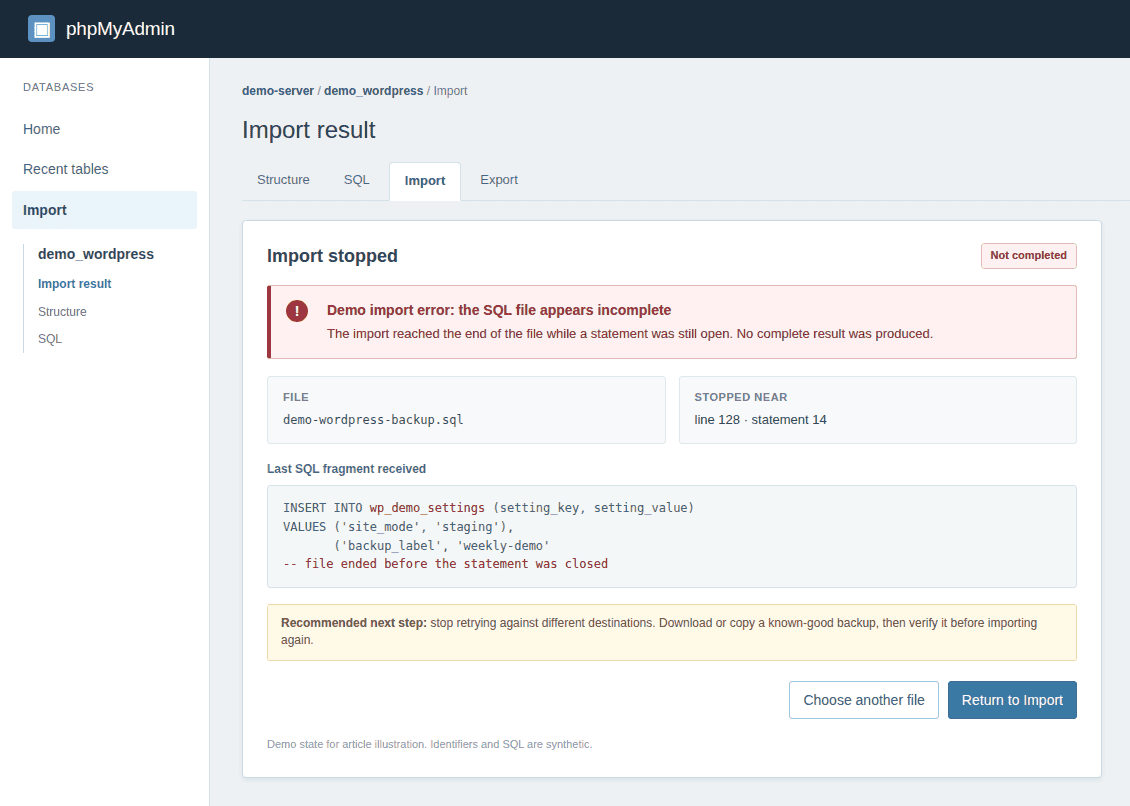Click the ('backup_label', 'weekly-demo' line

click(x=442, y=545)
